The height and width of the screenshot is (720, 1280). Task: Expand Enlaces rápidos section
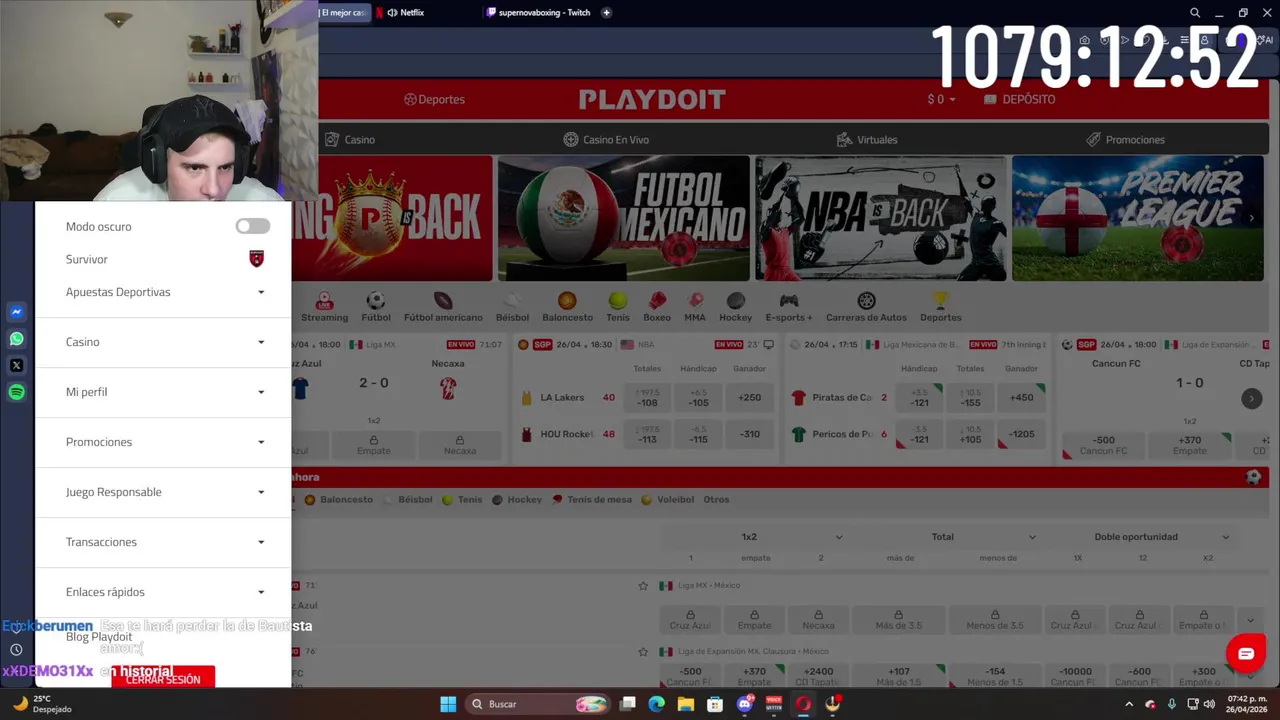coord(164,592)
